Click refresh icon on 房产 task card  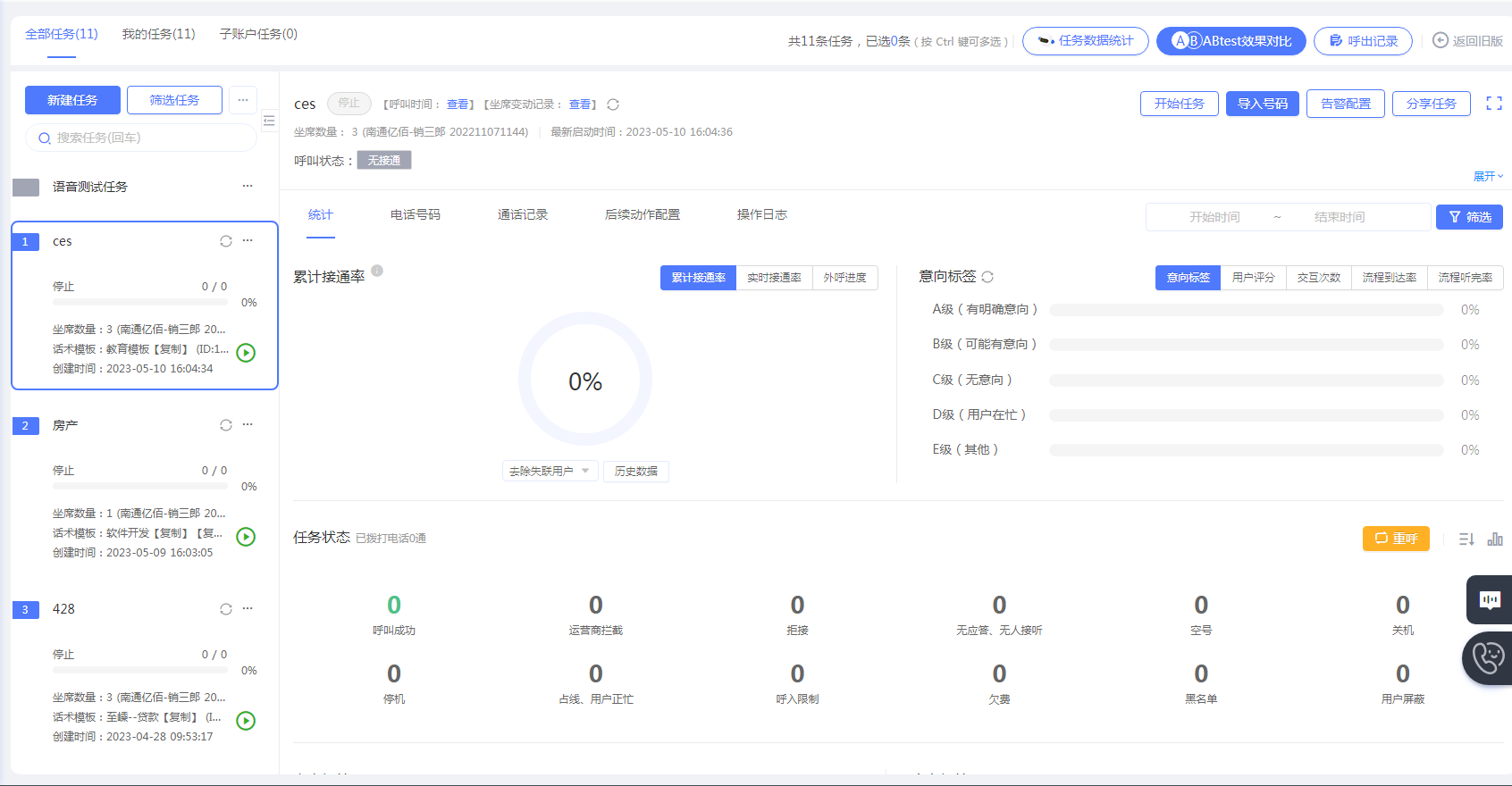(226, 425)
